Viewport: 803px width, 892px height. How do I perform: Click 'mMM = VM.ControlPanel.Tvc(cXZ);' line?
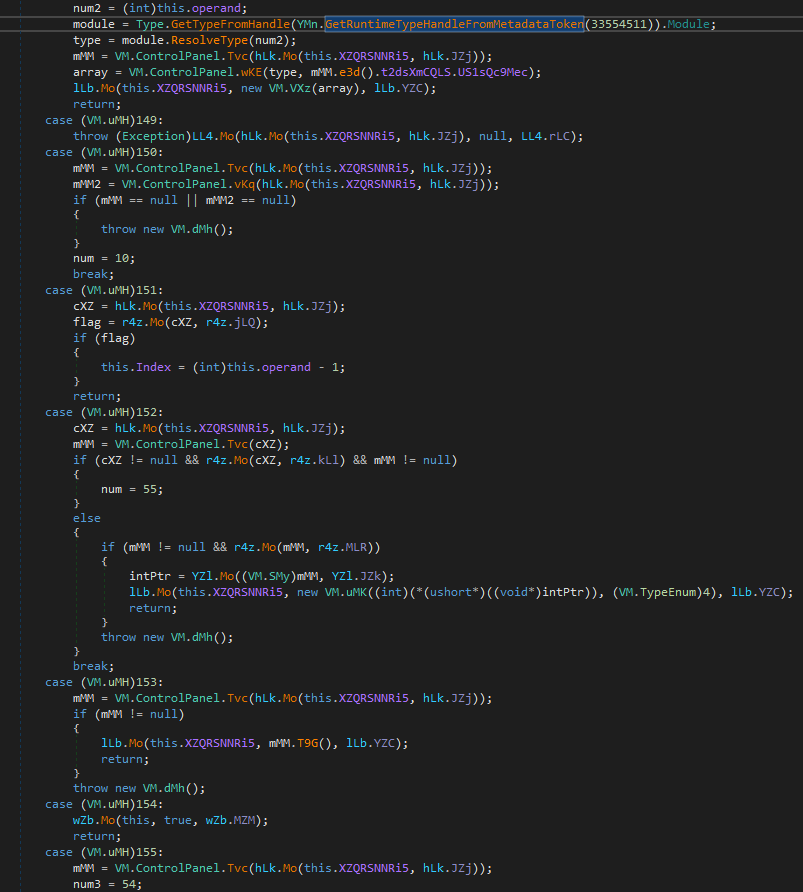coord(181,444)
